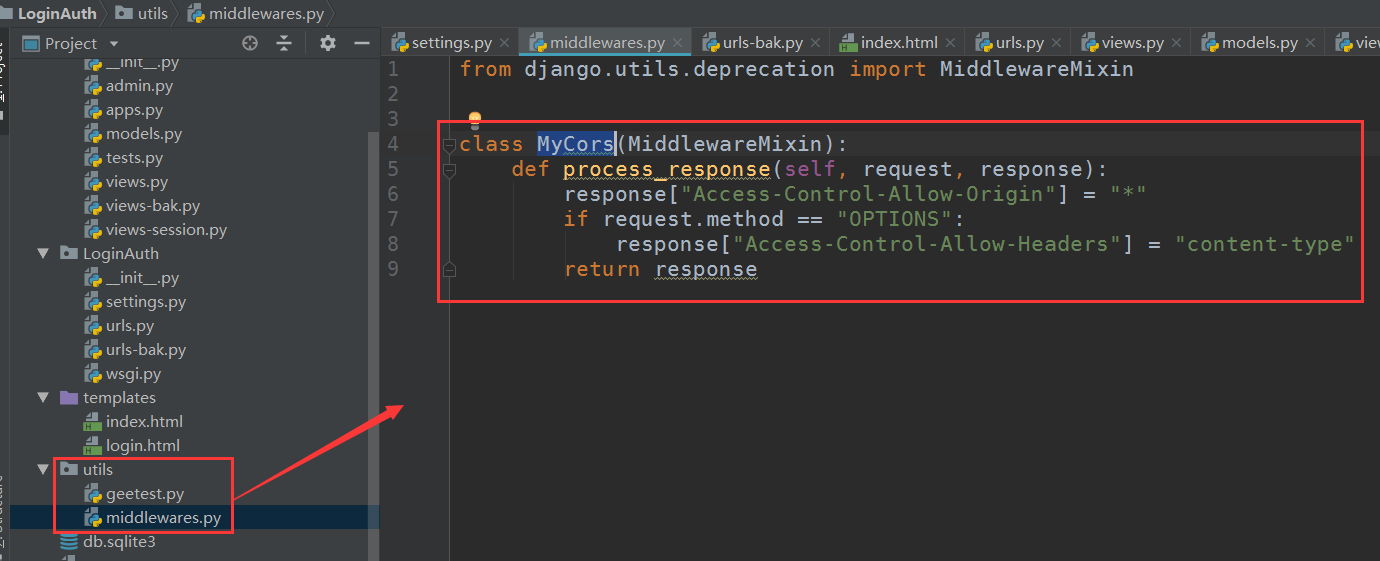Collapse the utils folder

[x=43, y=470]
